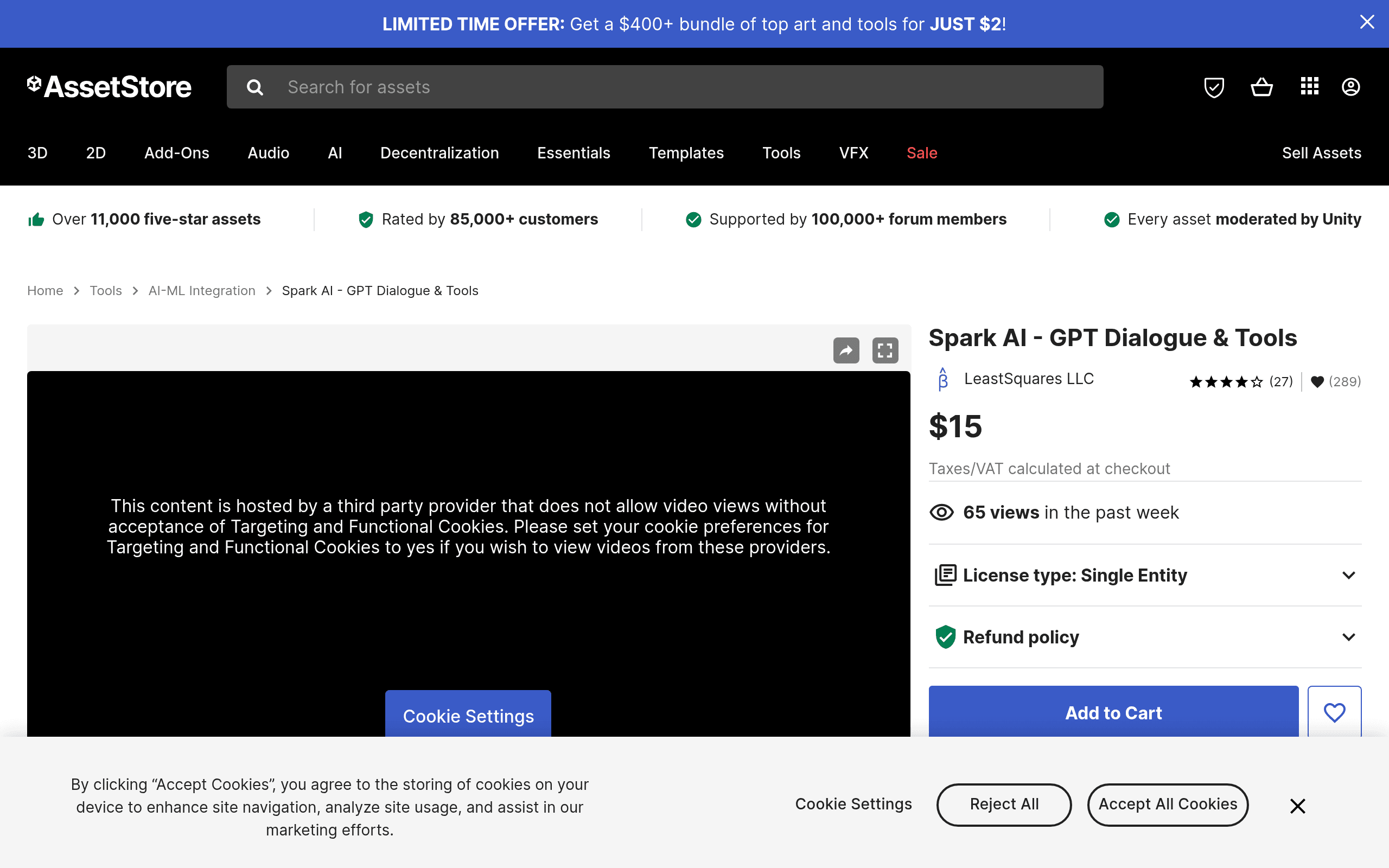This screenshot has height=868, width=1389.
Task: Open the Essentials category menu
Action: click(574, 152)
